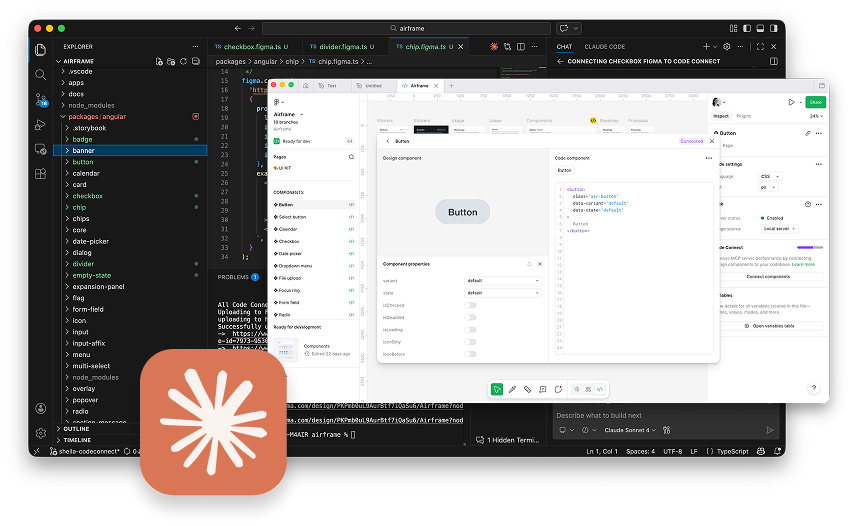Image resolution: width=851 pixels, height=526 pixels.
Task: Open Source Control view with badge
Action: point(41,99)
